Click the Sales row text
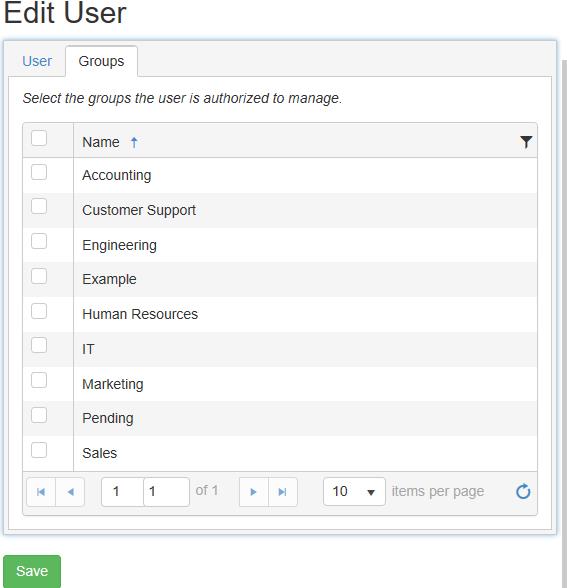The image size is (567, 588). coord(99,453)
